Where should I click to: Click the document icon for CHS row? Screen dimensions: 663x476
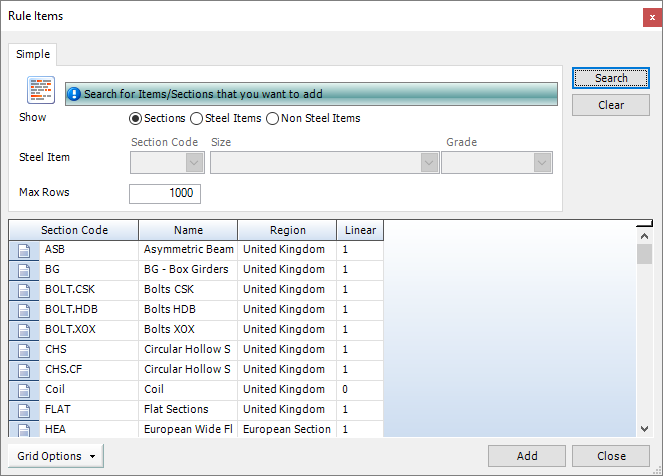24,350
